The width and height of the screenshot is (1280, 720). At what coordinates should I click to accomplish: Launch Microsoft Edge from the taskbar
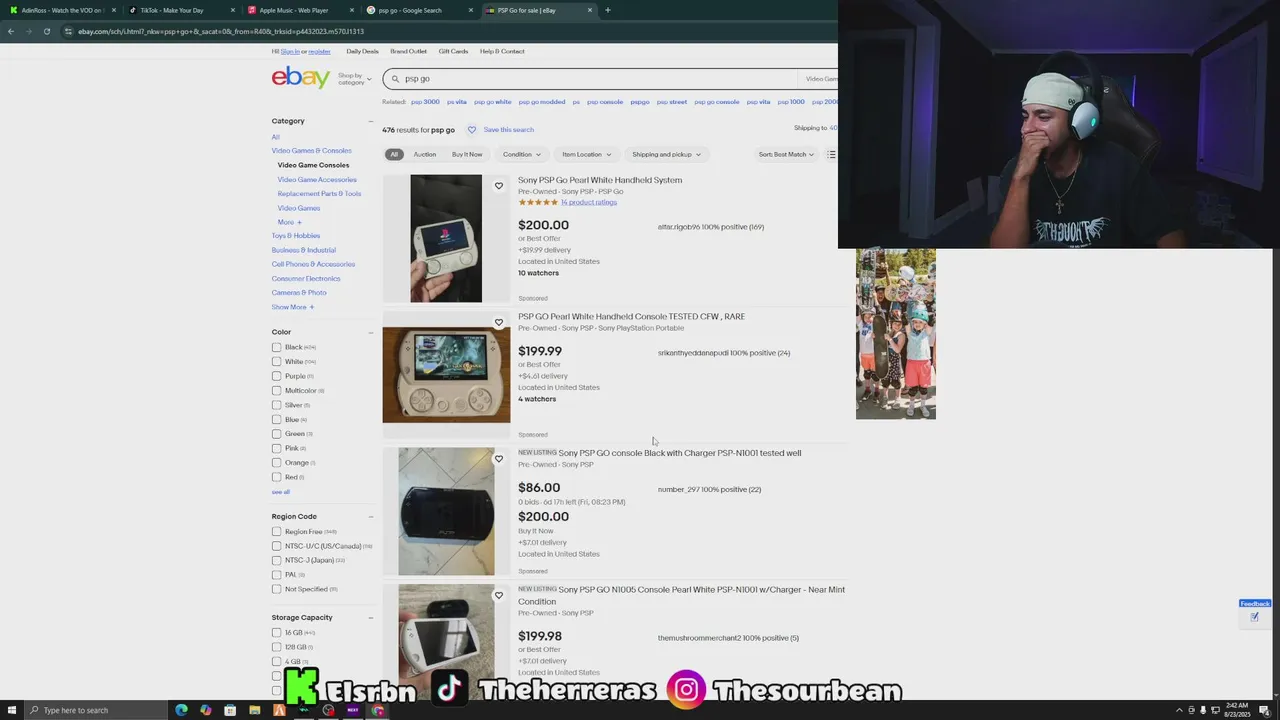coord(181,710)
